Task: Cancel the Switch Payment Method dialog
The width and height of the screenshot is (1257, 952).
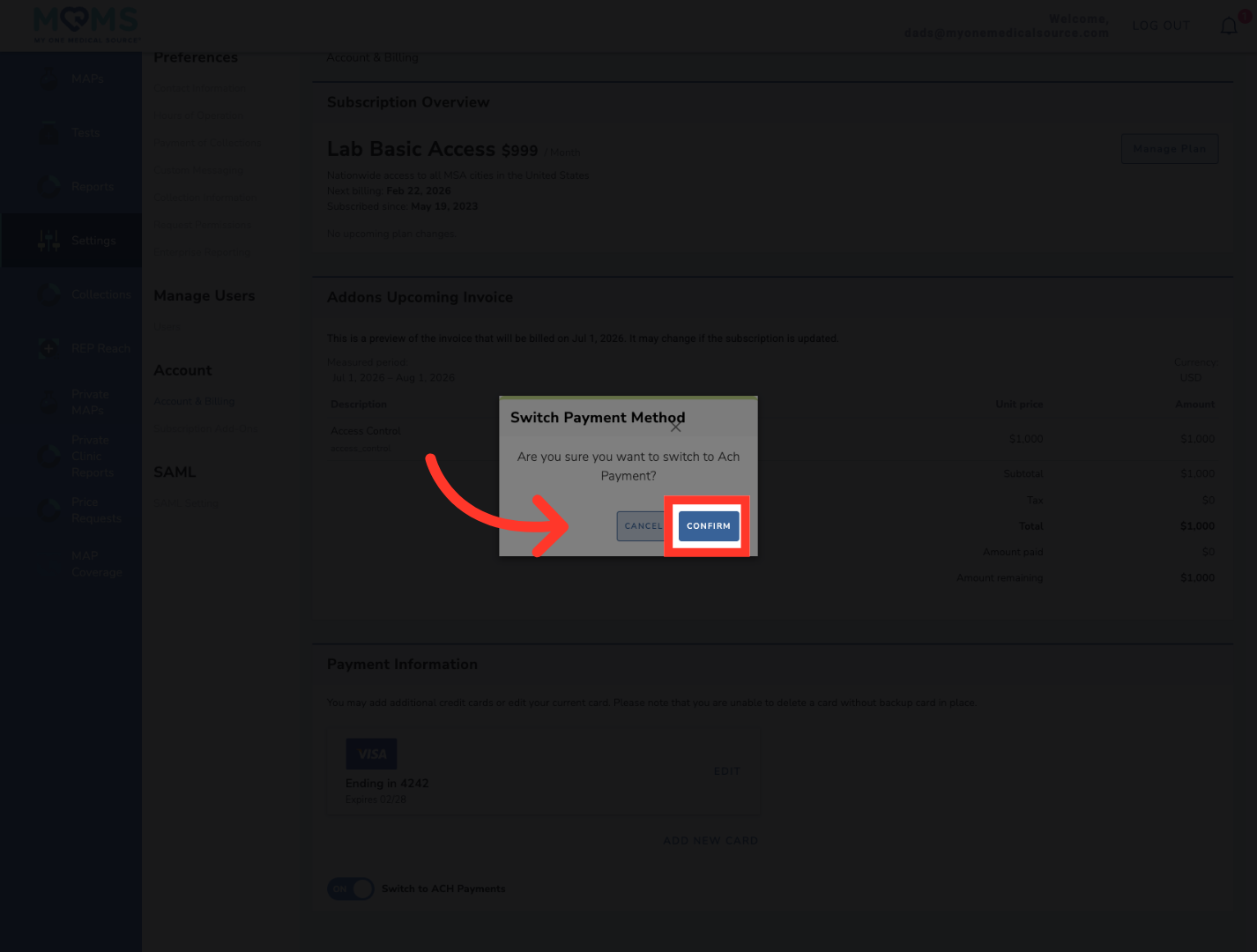Action: pos(642,526)
